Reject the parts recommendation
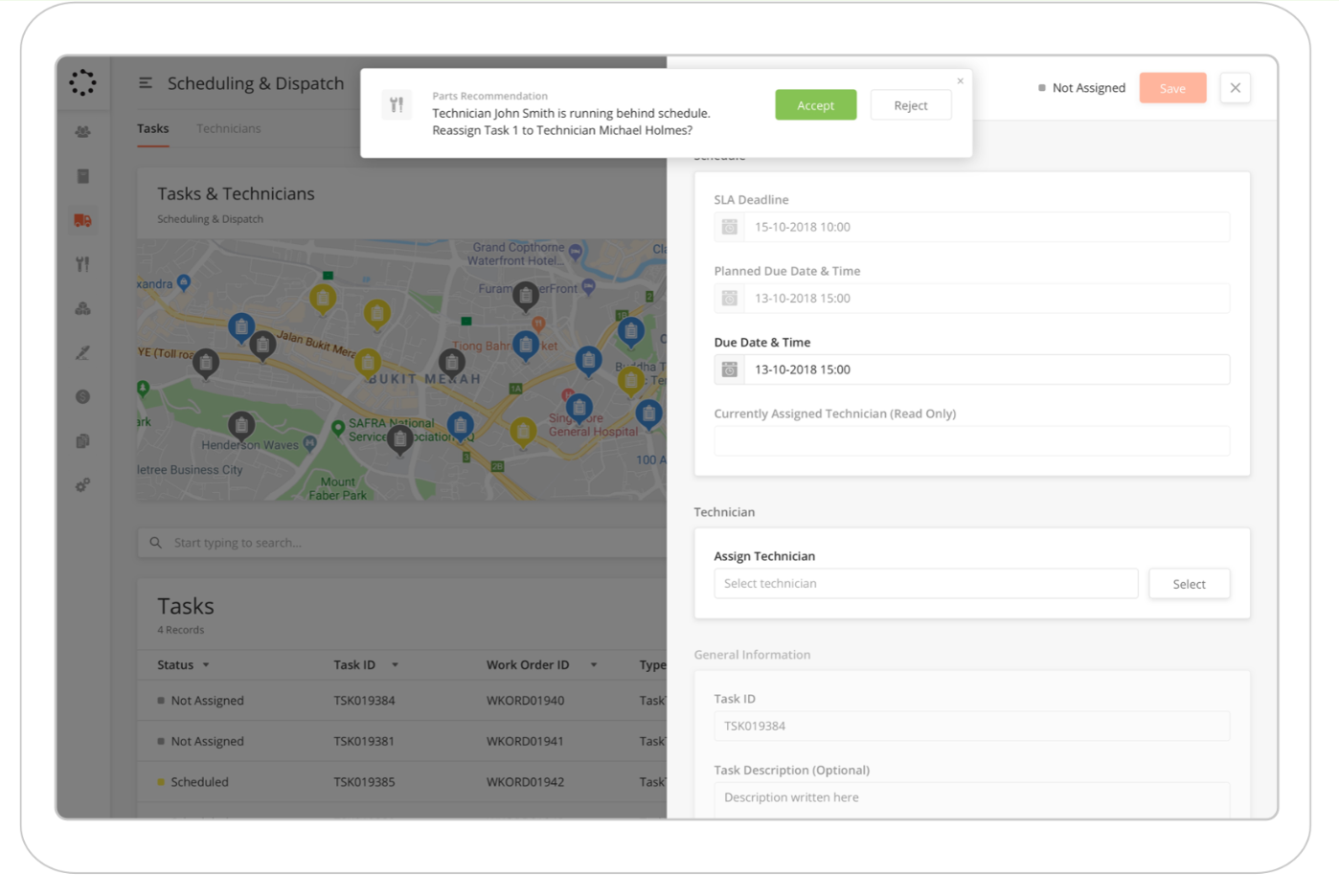Viewport: 1339px width, 896px height. coord(911,105)
